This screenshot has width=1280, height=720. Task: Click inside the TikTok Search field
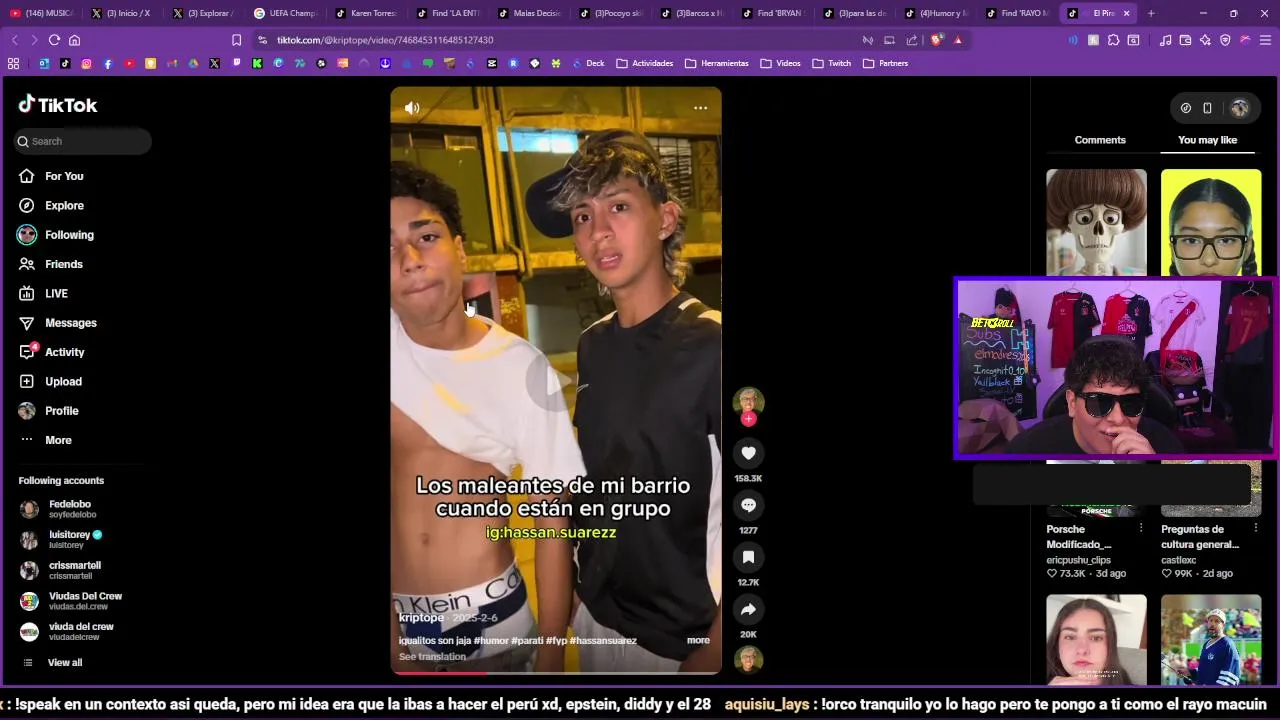click(x=83, y=141)
